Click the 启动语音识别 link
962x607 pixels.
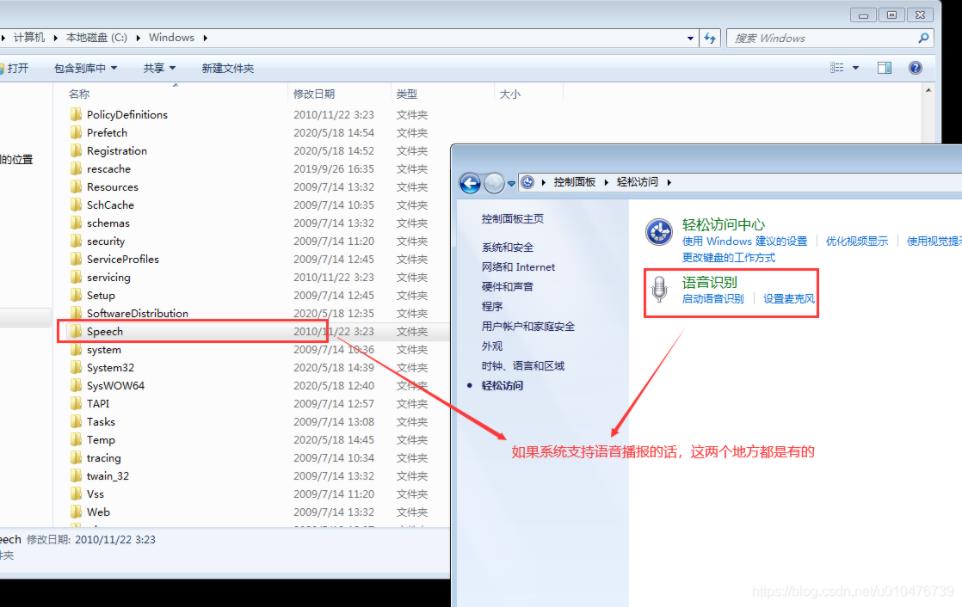click(x=712, y=299)
